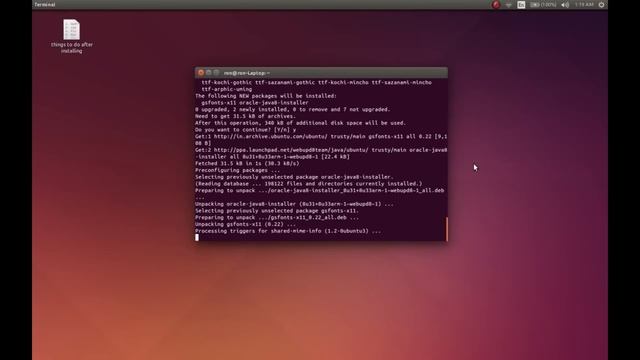The image size is (640, 360).
Task: Close the terminal window
Action: [201, 73]
